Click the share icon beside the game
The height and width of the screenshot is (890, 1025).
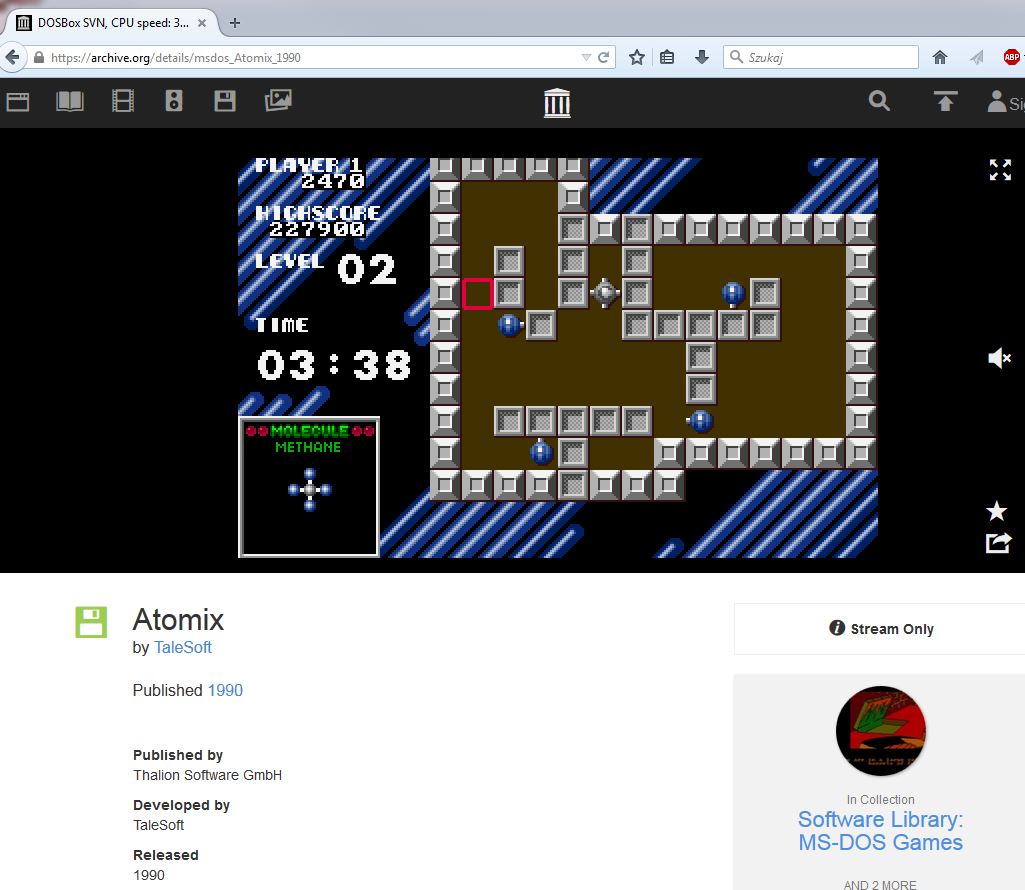coord(998,543)
